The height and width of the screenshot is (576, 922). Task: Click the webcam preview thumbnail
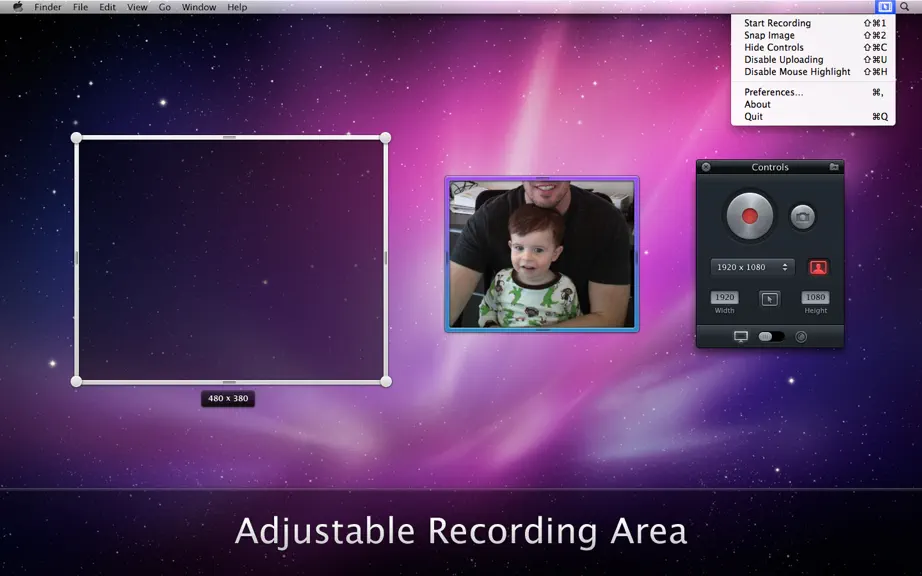point(542,254)
